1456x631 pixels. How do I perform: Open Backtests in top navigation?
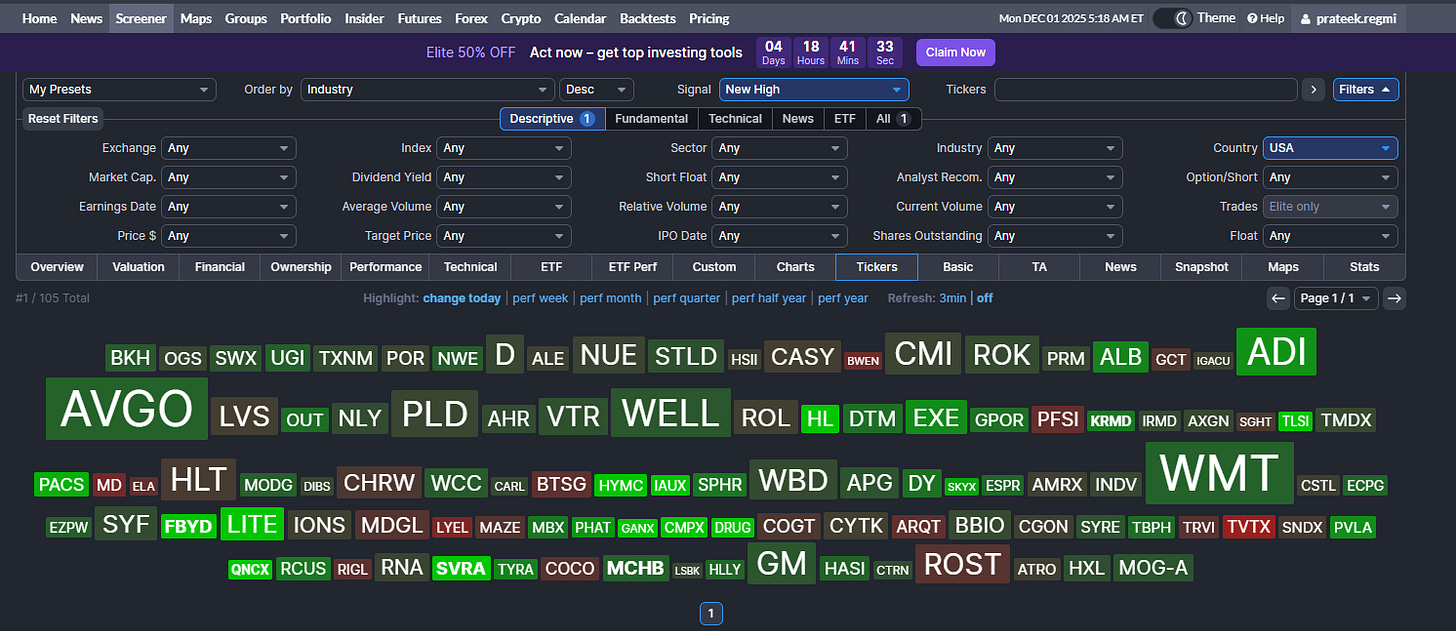648,18
